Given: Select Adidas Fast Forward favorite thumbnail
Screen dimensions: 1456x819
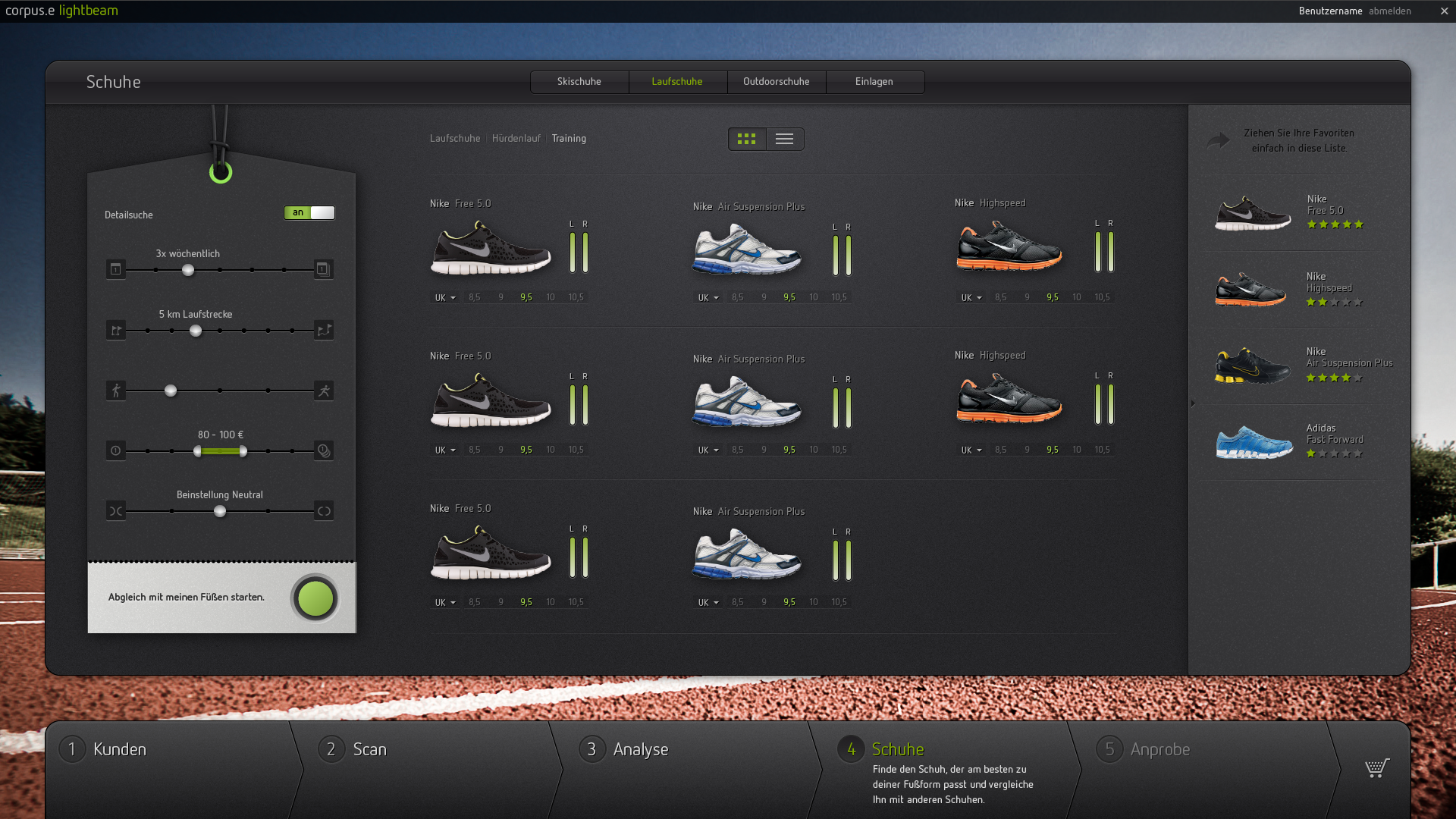Looking at the screenshot, I should [1254, 442].
